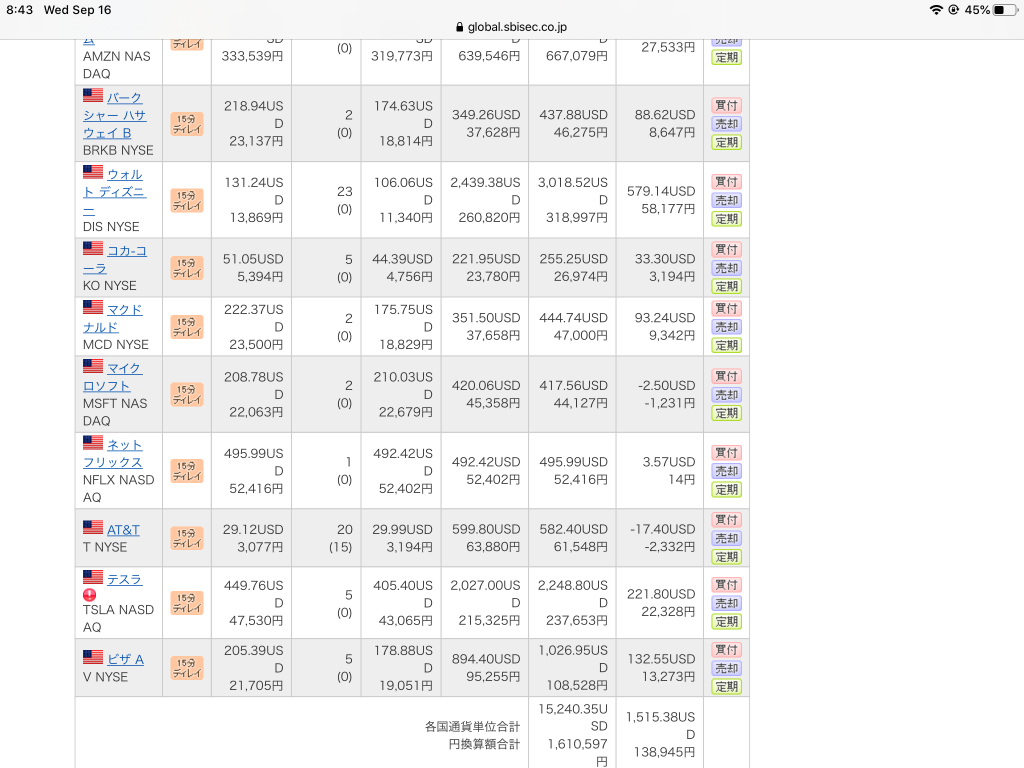This screenshot has width=1024, height=768.
Task: Click 15分ディレイ badge in DIS row
Action: (187, 200)
